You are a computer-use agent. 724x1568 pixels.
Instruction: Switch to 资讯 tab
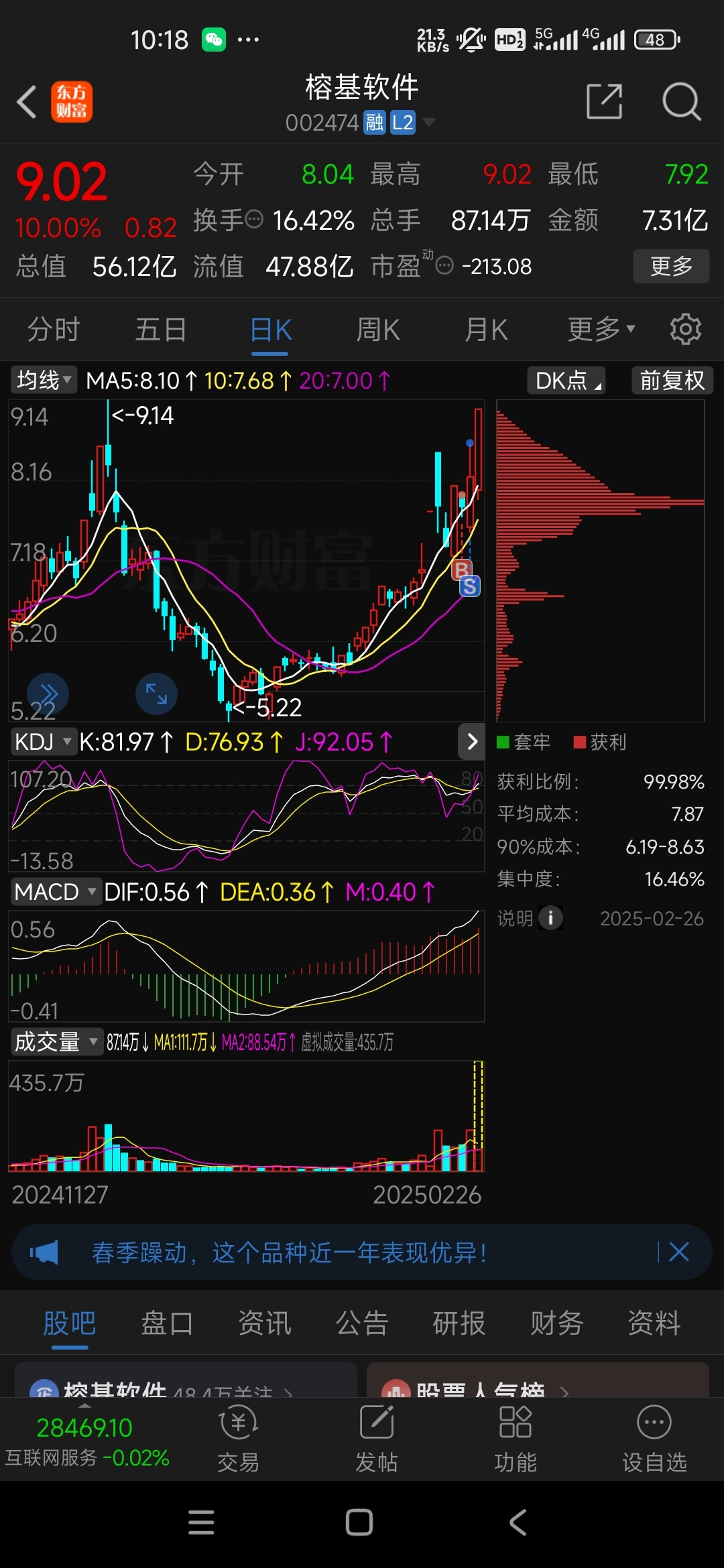point(265,1323)
